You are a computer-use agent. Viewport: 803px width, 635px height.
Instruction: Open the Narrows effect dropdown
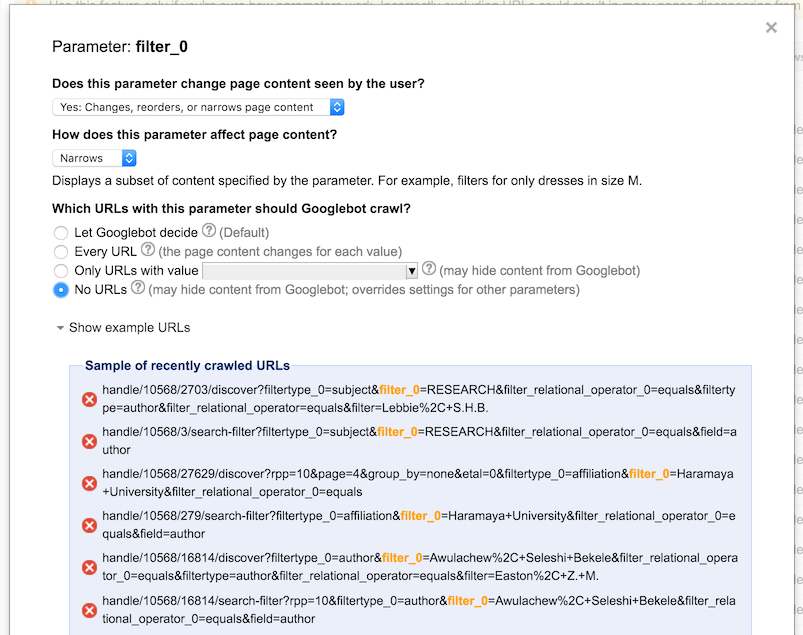point(94,158)
